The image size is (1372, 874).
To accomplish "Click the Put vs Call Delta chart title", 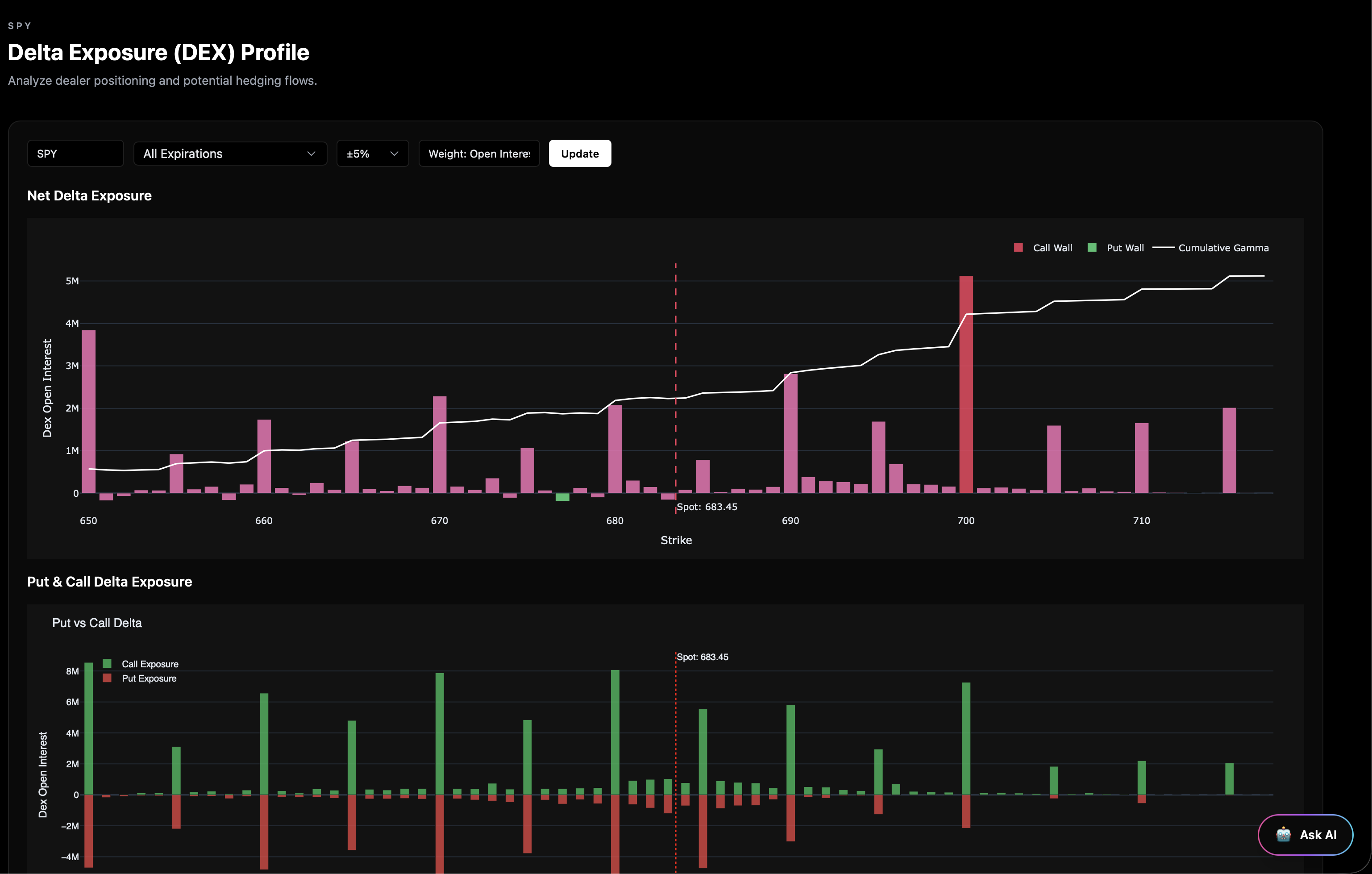I will (97, 623).
